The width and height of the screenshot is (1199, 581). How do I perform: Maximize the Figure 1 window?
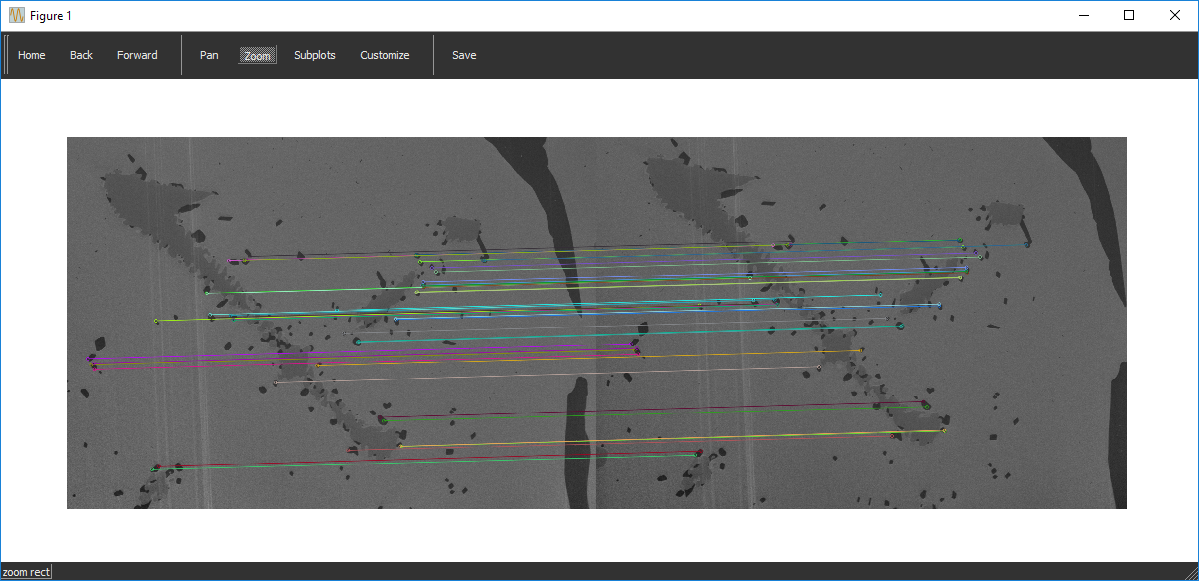(x=1129, y=15)
